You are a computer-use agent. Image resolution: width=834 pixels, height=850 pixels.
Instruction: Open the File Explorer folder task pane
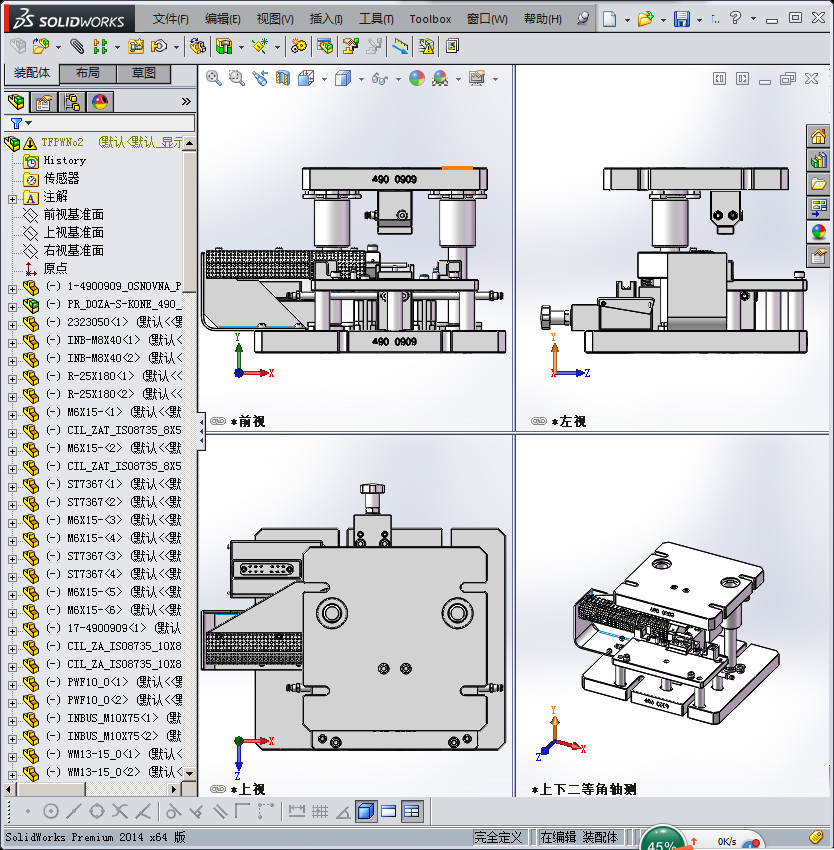pos(819,184)
